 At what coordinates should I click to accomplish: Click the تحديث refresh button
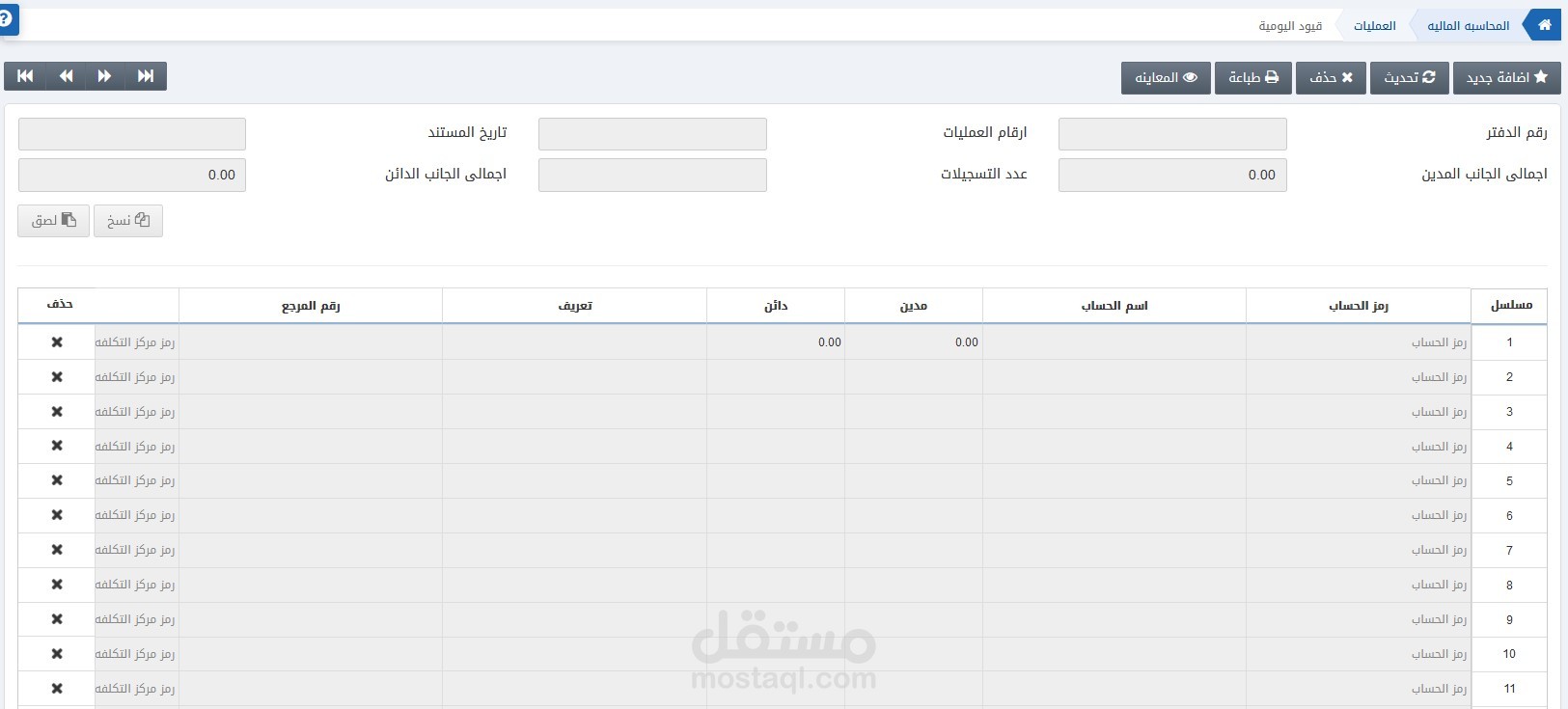pos(1409,77)
